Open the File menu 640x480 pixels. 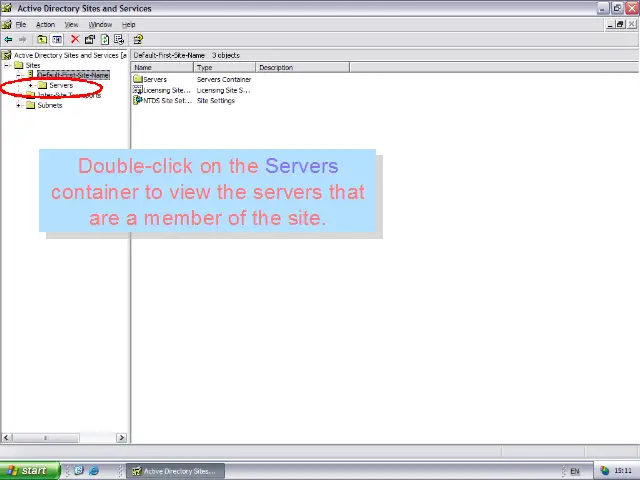(x=21, y=24)
